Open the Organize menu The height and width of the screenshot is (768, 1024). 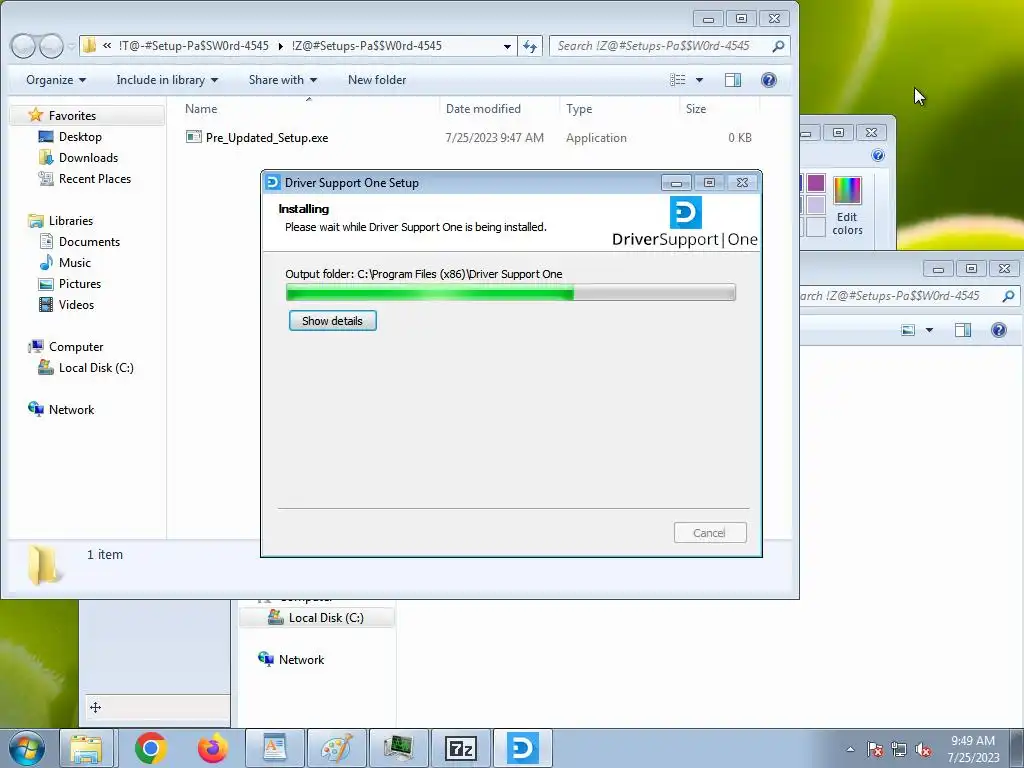[x=56, y=80]
